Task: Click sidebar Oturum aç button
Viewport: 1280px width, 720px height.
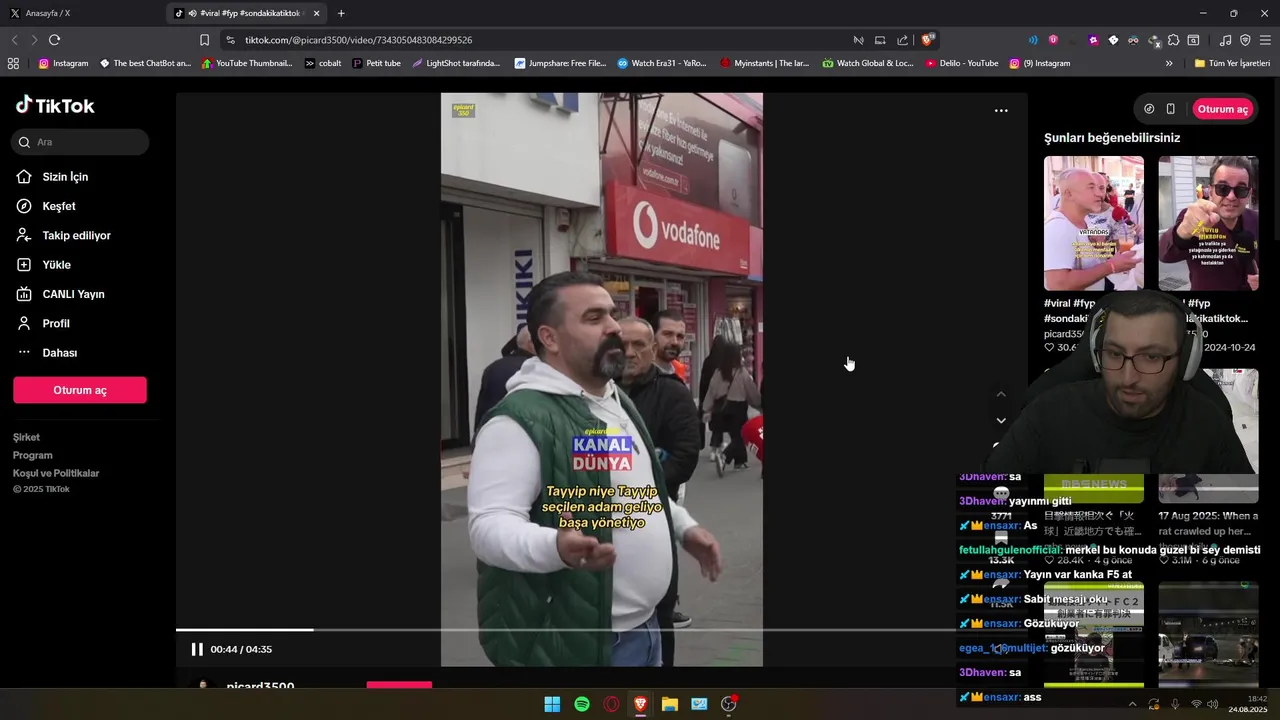Action: (80, 390)
